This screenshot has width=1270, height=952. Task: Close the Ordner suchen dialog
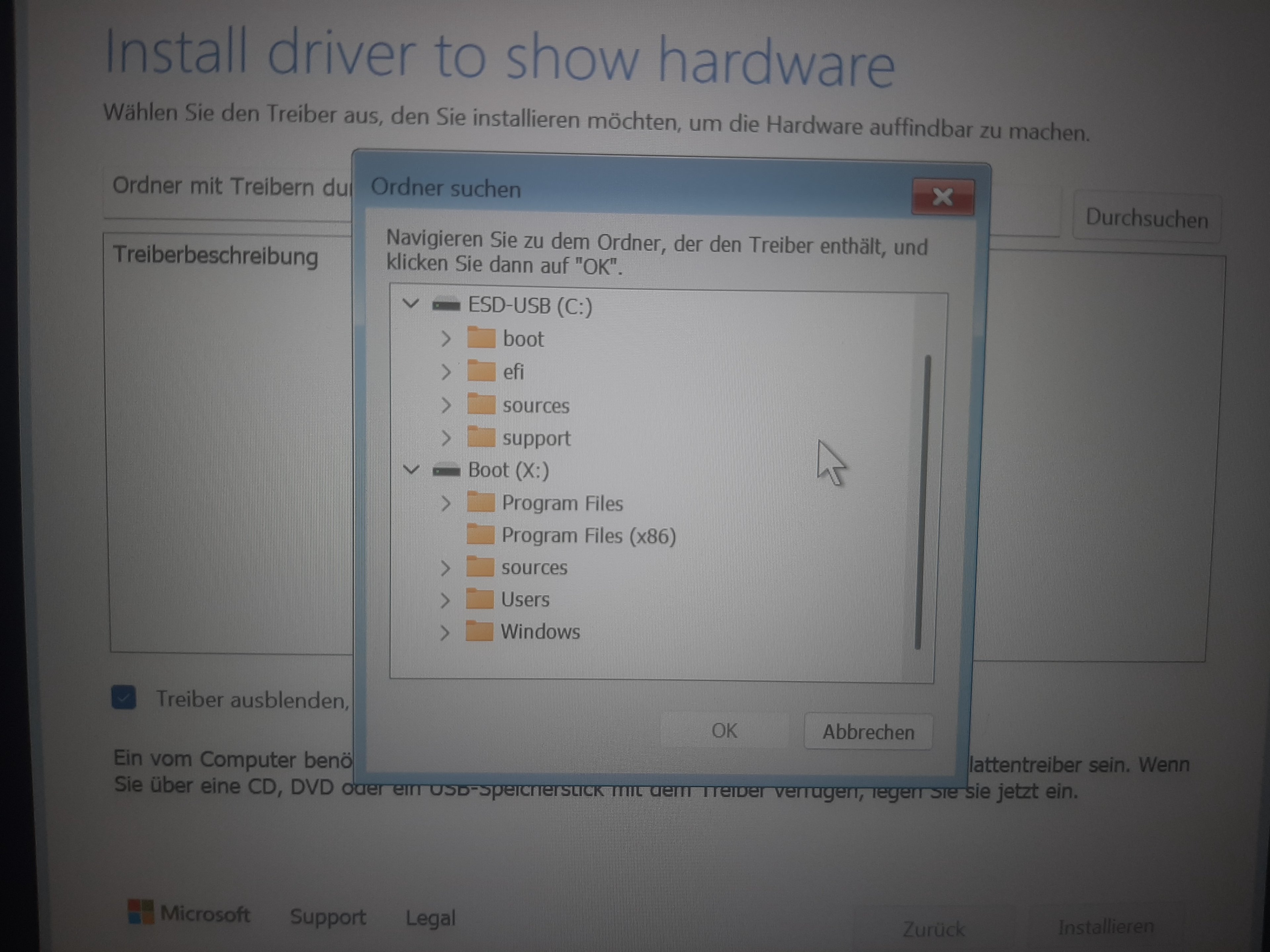pos(942,197)
